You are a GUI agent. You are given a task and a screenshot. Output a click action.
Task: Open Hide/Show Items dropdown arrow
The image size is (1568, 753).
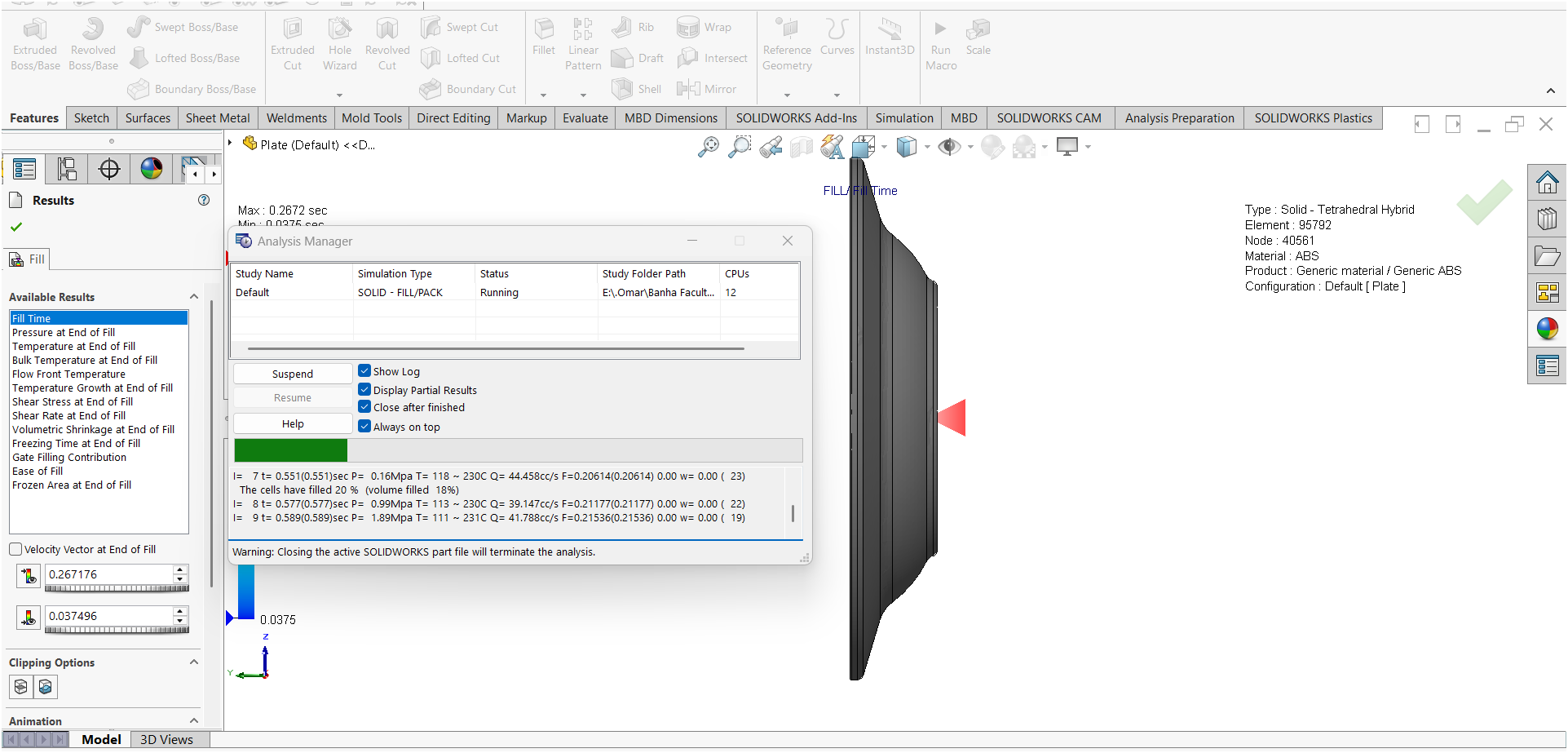pyautogui.click(x=970, y=148)
